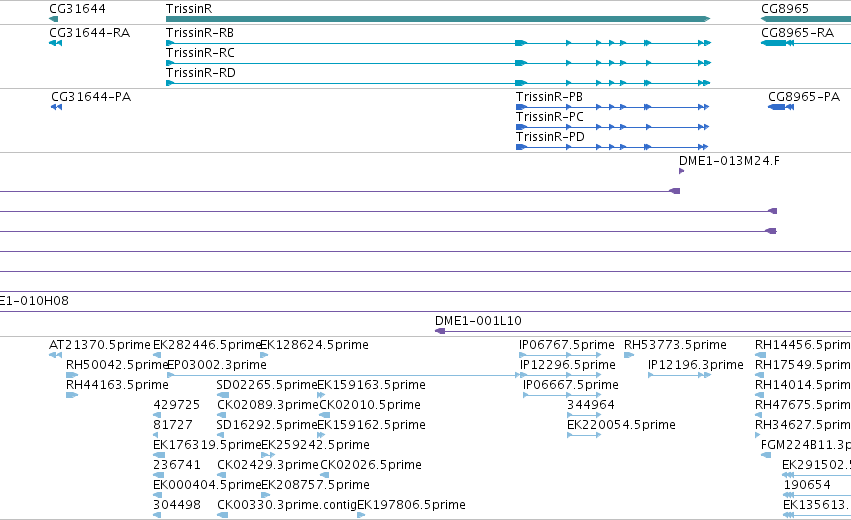Open the CG8965-RA transcript label
This screenshot has width=851, height=520.
point(797,33)
